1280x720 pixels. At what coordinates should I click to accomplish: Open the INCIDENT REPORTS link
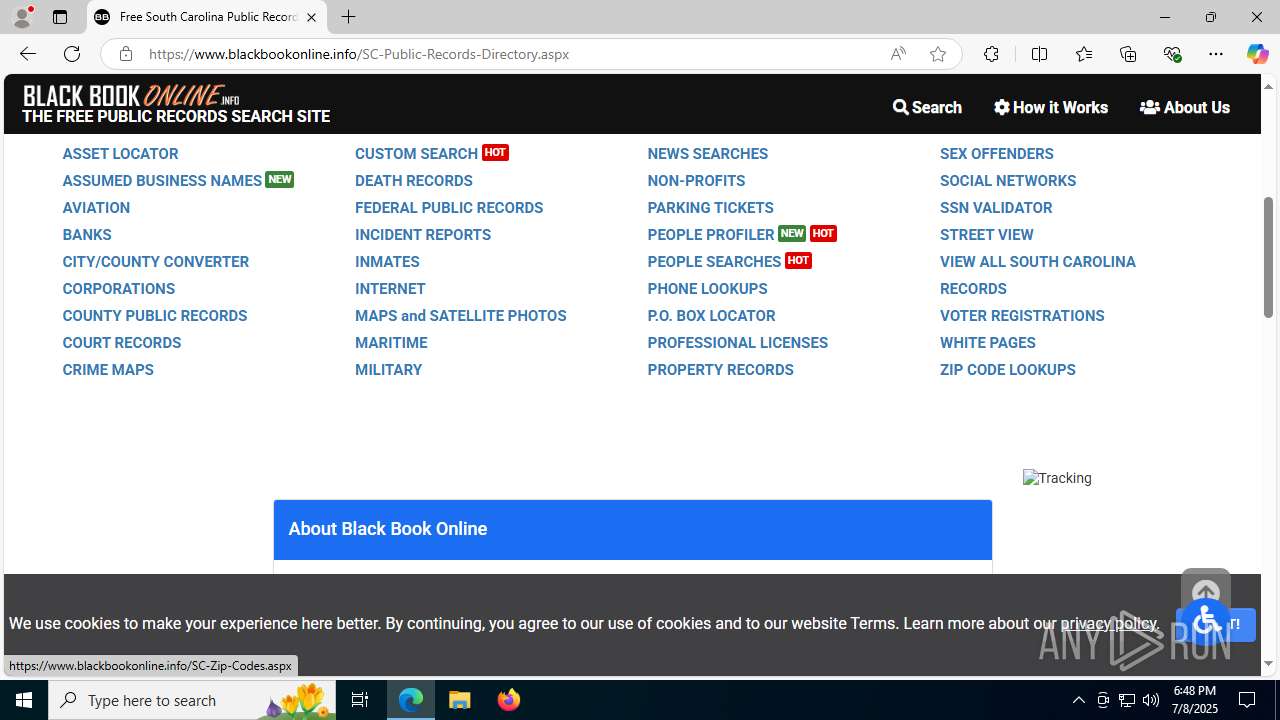tap(423, 235)
